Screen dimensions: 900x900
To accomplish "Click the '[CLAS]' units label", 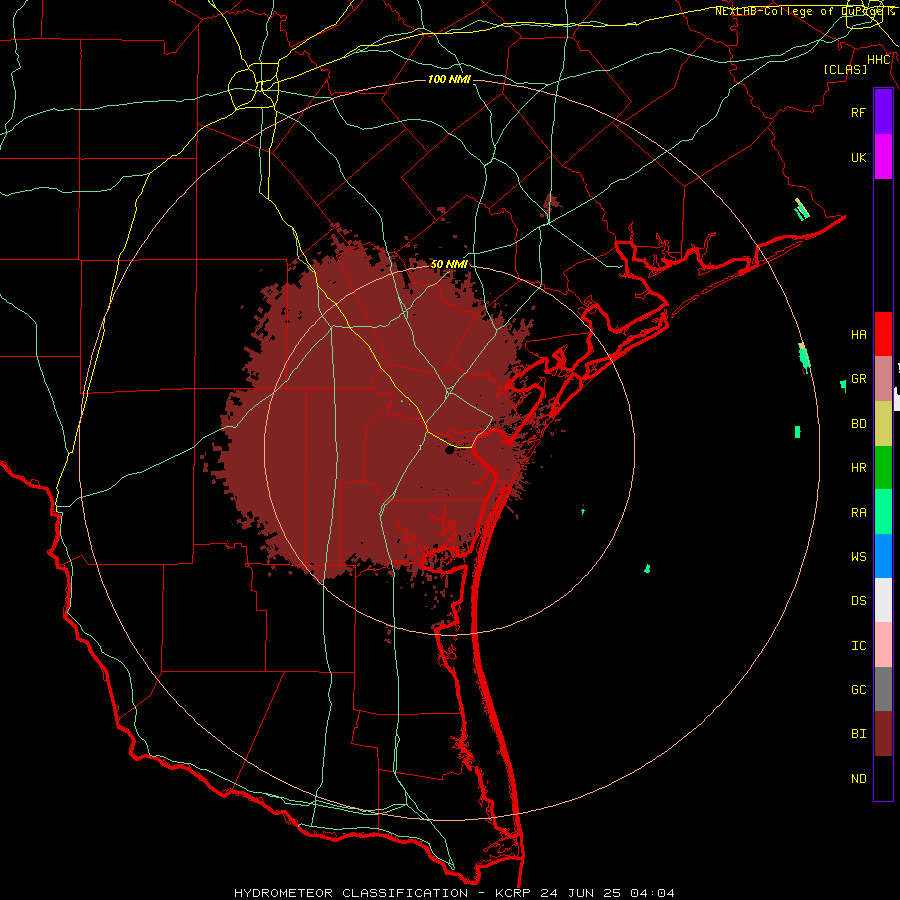I will pyautogui.click(x=845, y=70).
